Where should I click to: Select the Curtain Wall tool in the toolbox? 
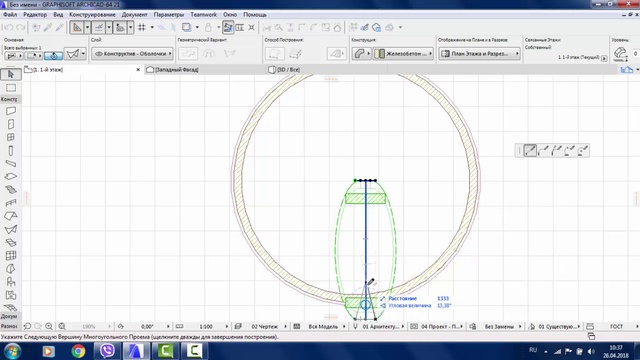tap(11, 256)
